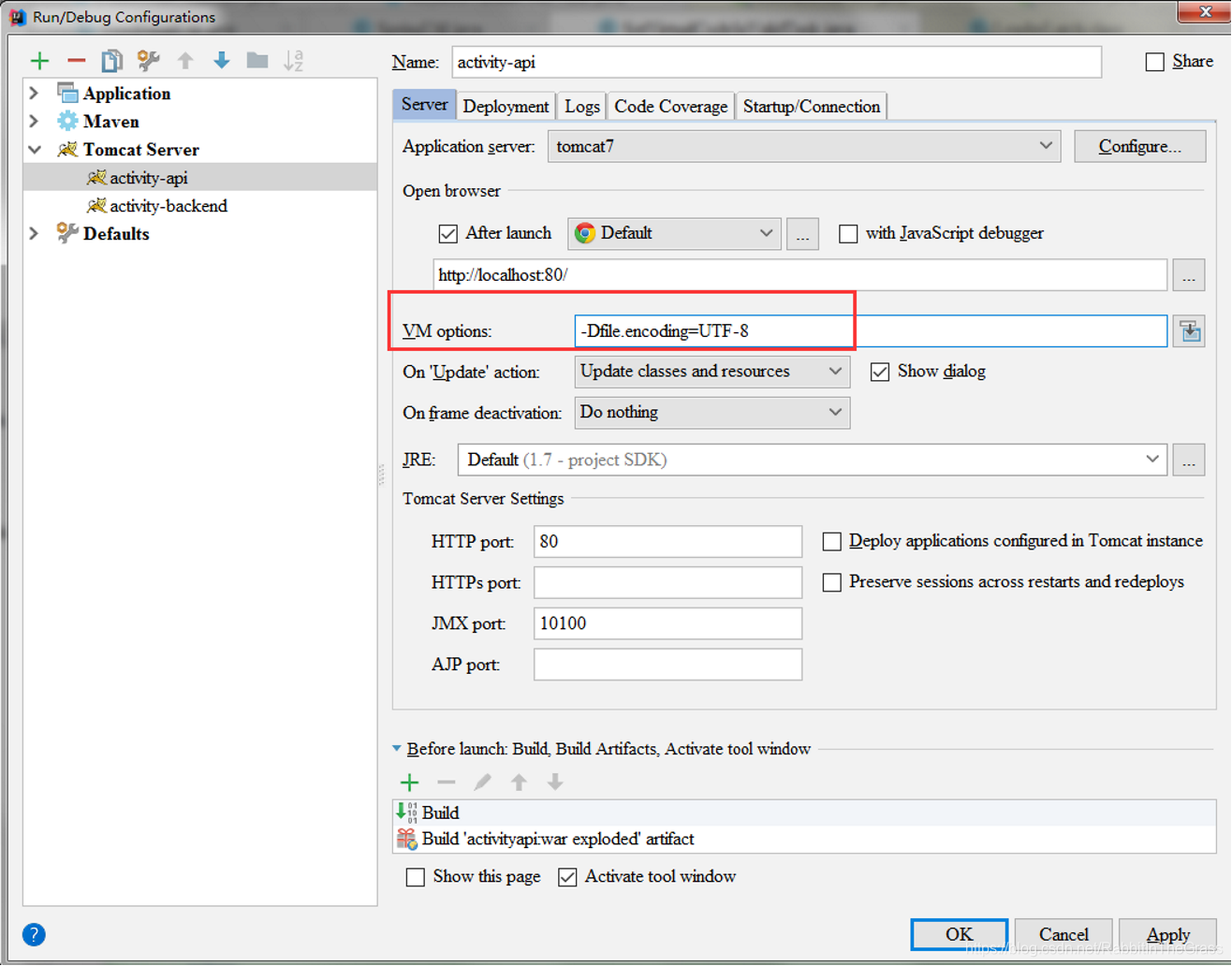Uncheck After launch checkbox
The image size is (1232, 966).
pyautogui.click(x=447, y=233)
